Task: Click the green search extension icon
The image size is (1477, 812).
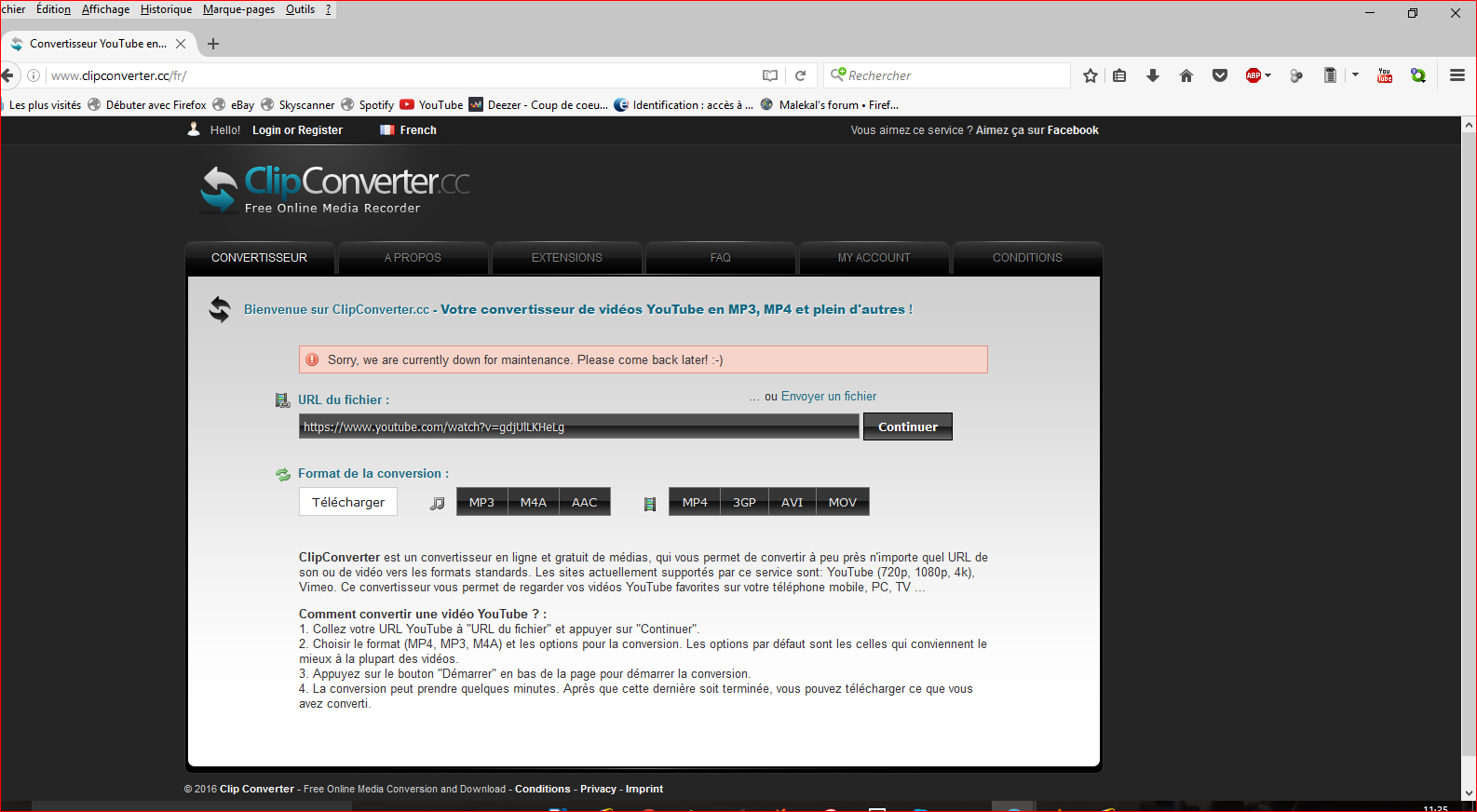Action: (x=1418, y=75)
